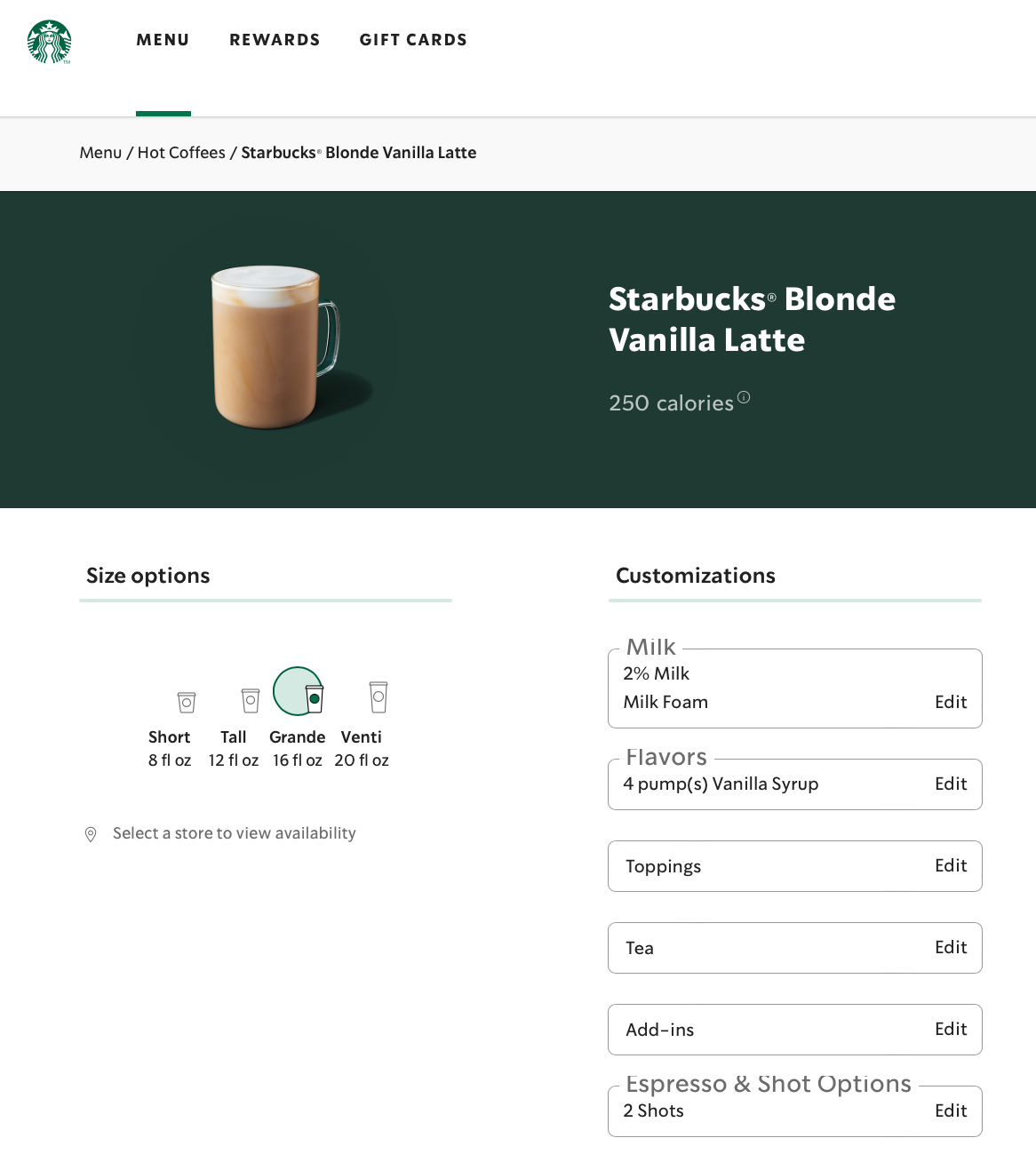Select the Tall 12 fl oz size
Viewport: 1036px width, 1162px height.
point(249,702)
